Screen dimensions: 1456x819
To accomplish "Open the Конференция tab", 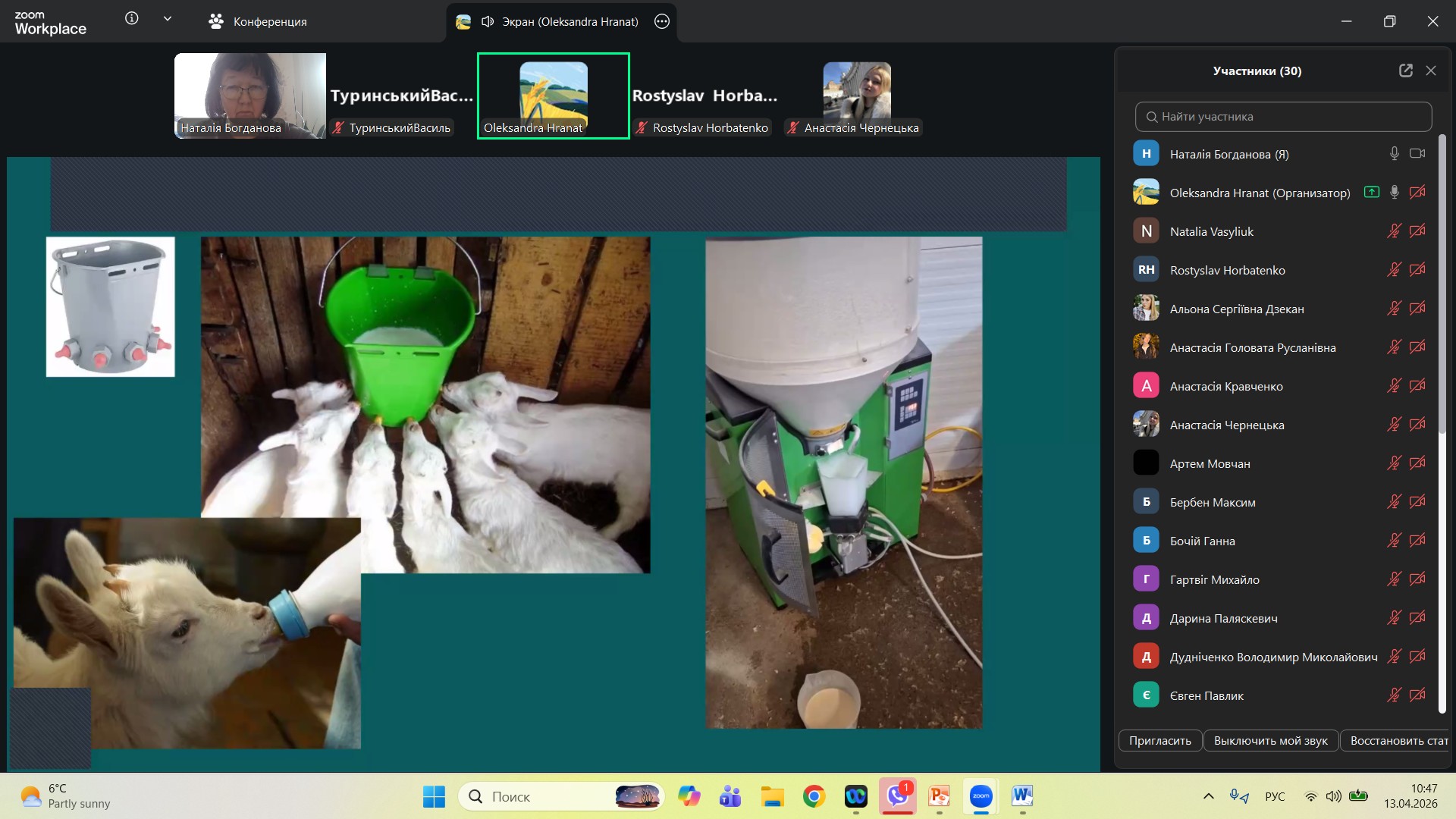I will (258, 22).
